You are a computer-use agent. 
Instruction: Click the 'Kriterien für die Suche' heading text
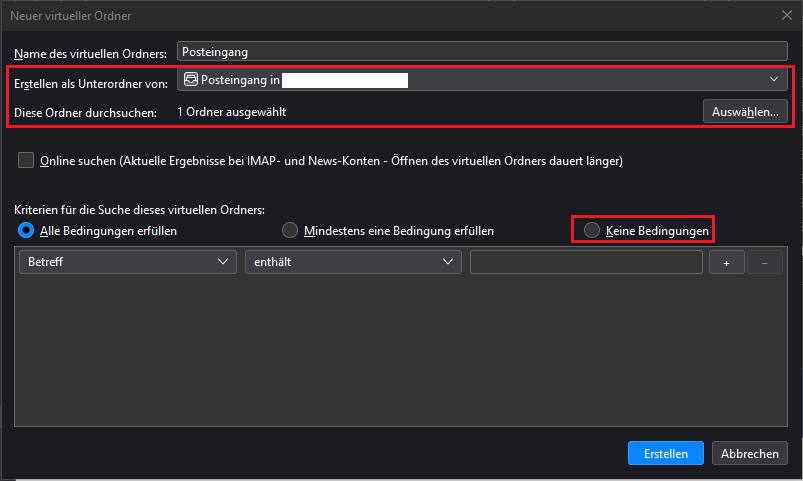click(139, 210)
